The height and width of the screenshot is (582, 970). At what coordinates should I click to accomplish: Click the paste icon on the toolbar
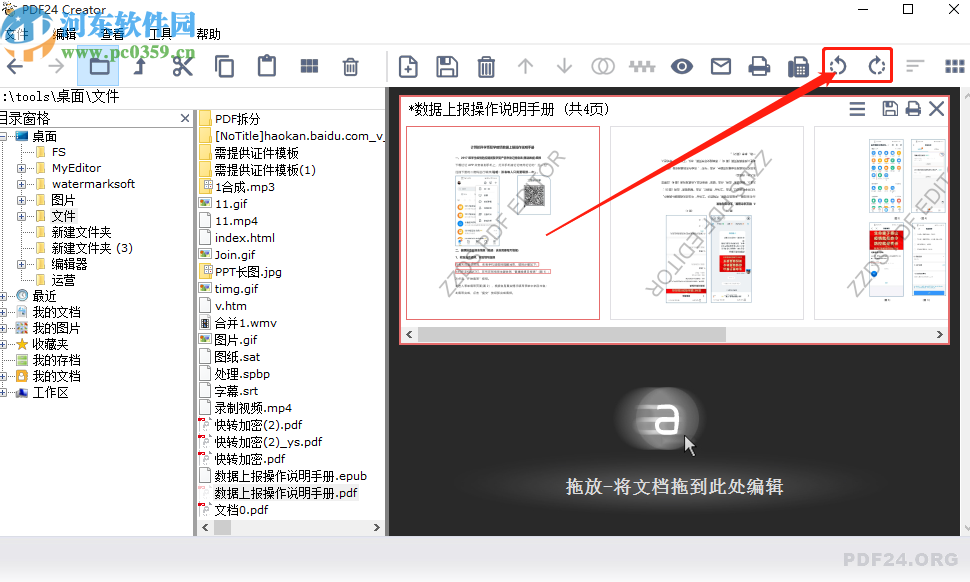pos(266,66)
